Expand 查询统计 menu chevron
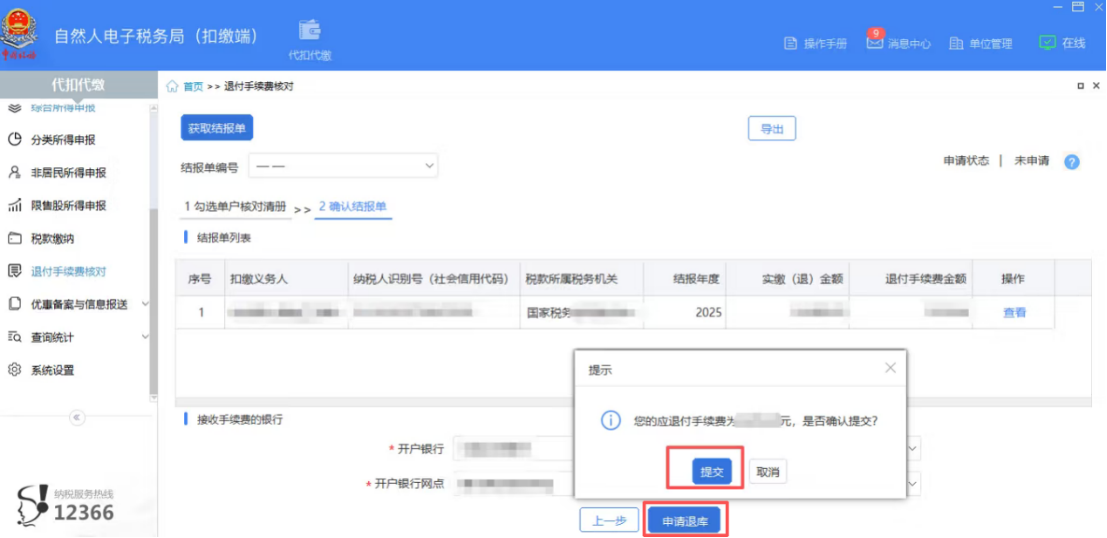The width and height of the screenshot is (1107, 538). coord(145,337)
